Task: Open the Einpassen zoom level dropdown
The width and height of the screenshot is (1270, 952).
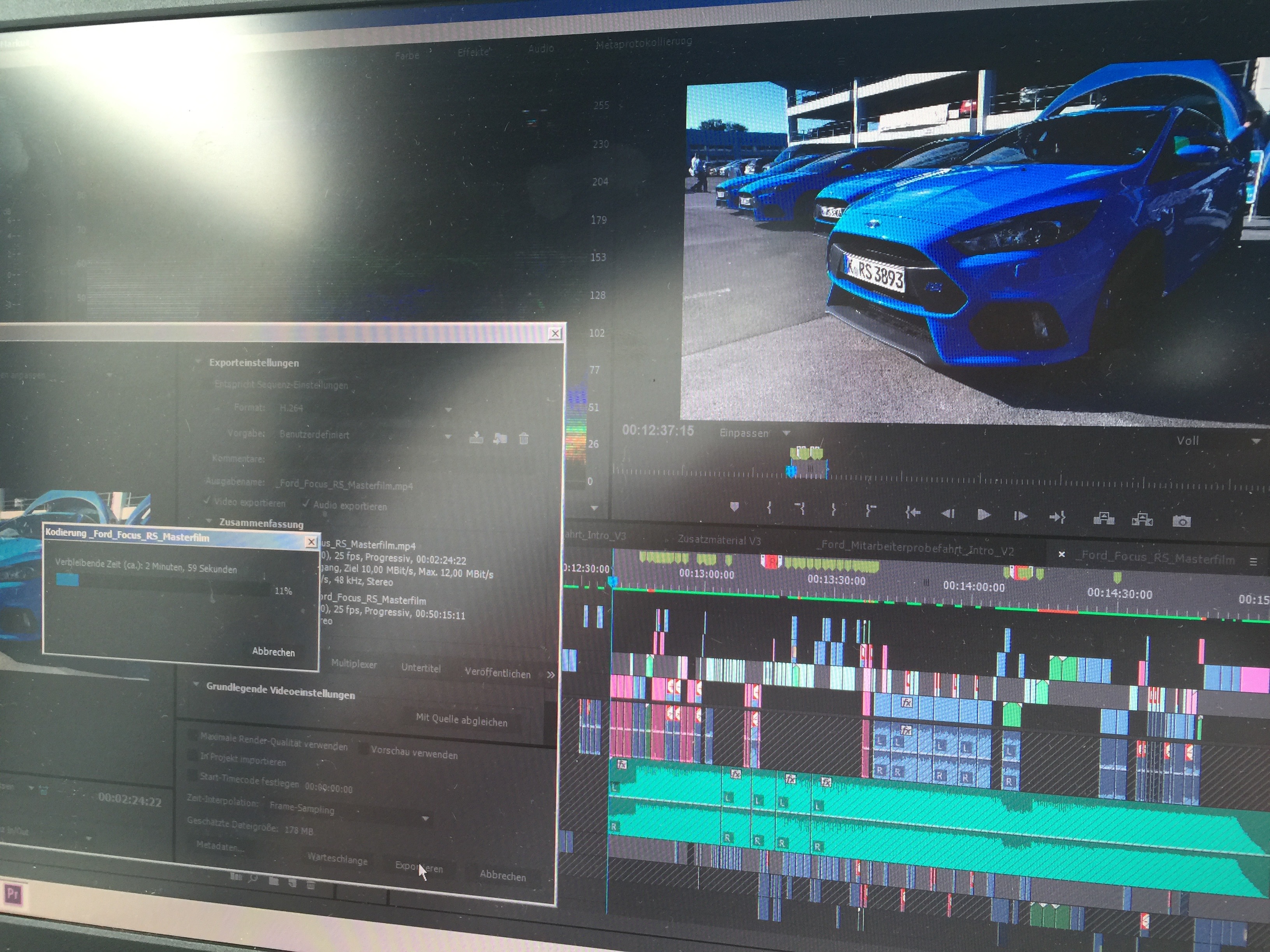Action: tap(754, 433)
